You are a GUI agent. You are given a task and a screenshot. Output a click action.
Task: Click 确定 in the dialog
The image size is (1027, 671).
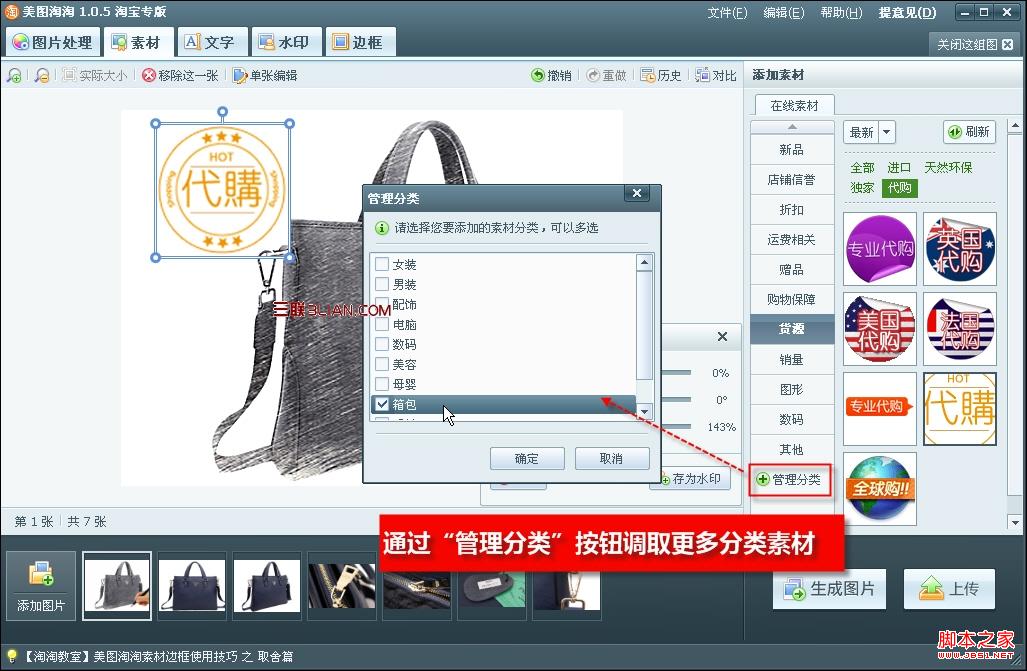tap(527, 459)
